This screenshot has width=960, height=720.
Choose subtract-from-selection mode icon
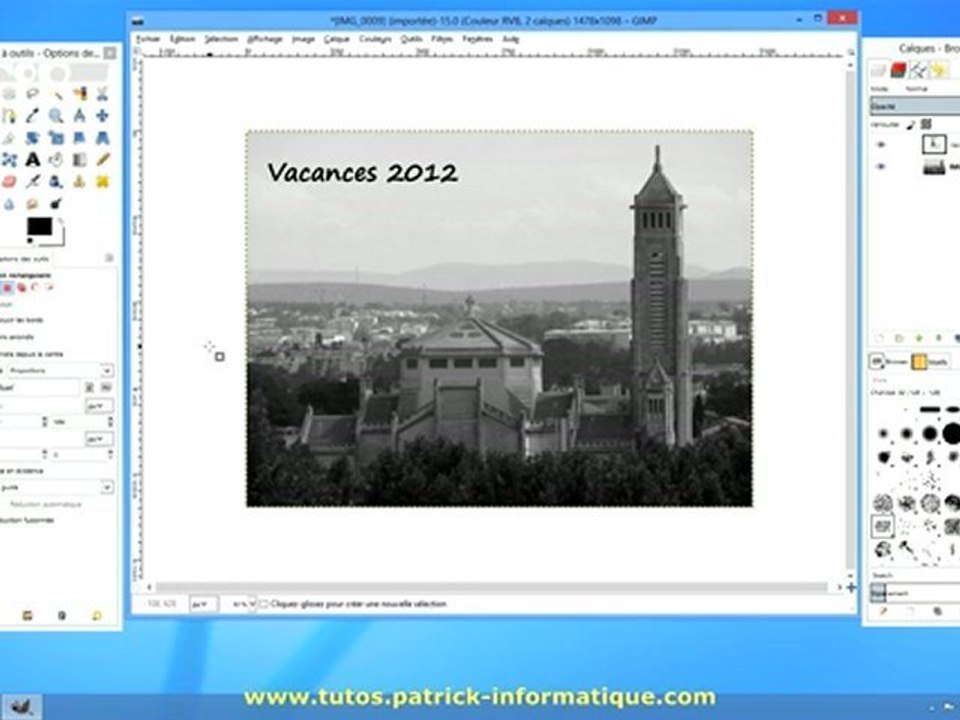pos(34,288)
